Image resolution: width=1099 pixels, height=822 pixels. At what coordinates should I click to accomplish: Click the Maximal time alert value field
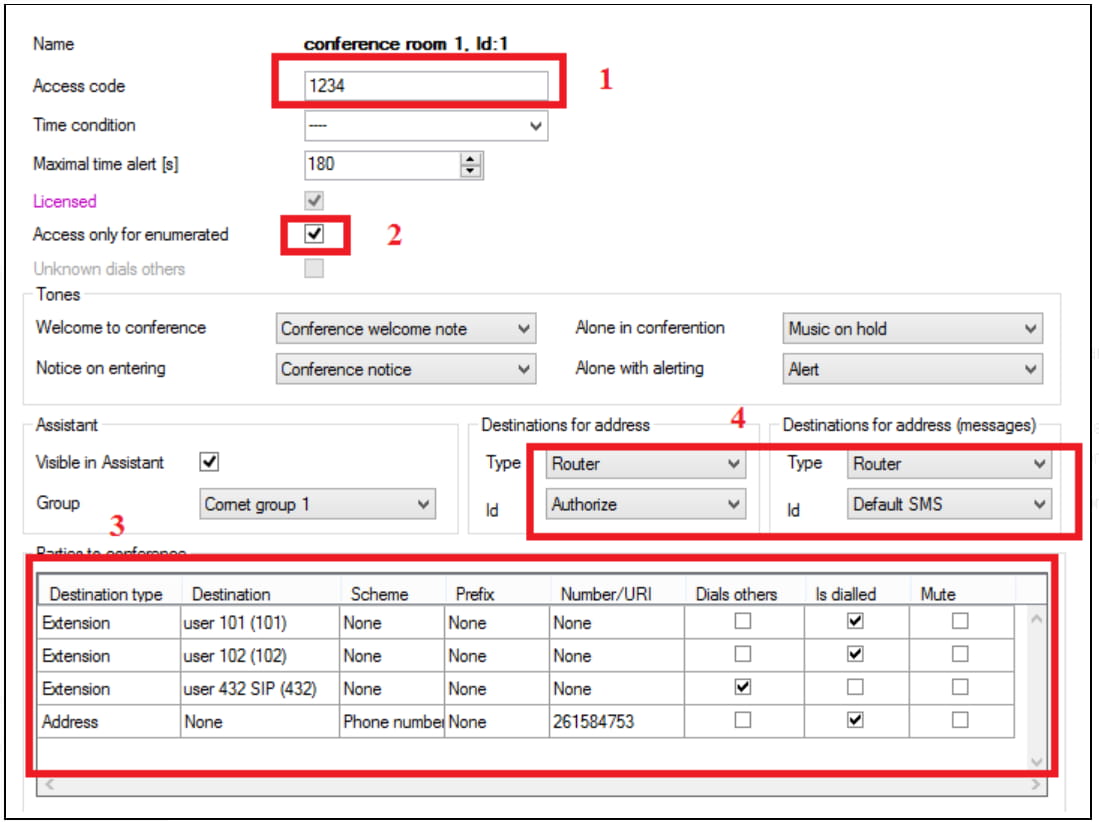(383, 165)
